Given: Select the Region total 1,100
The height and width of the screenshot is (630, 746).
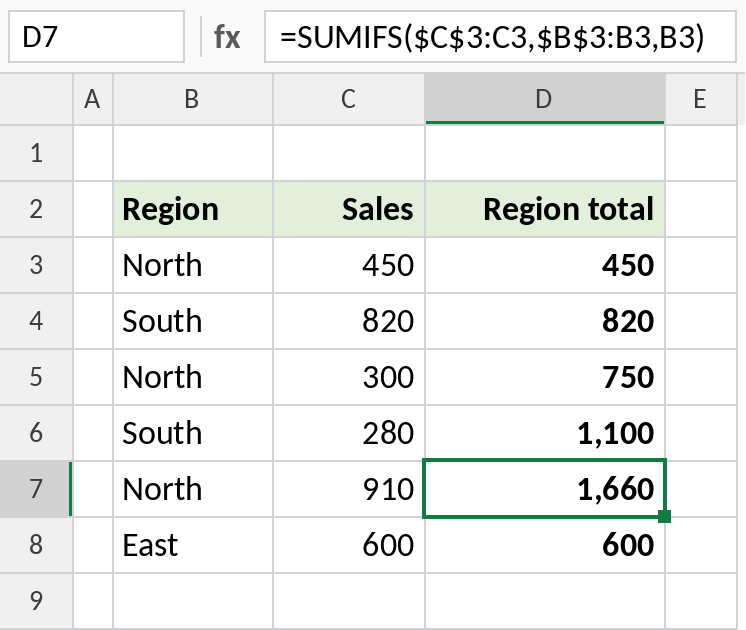Looking at the screenshot, I should click(x=545, y=433).
